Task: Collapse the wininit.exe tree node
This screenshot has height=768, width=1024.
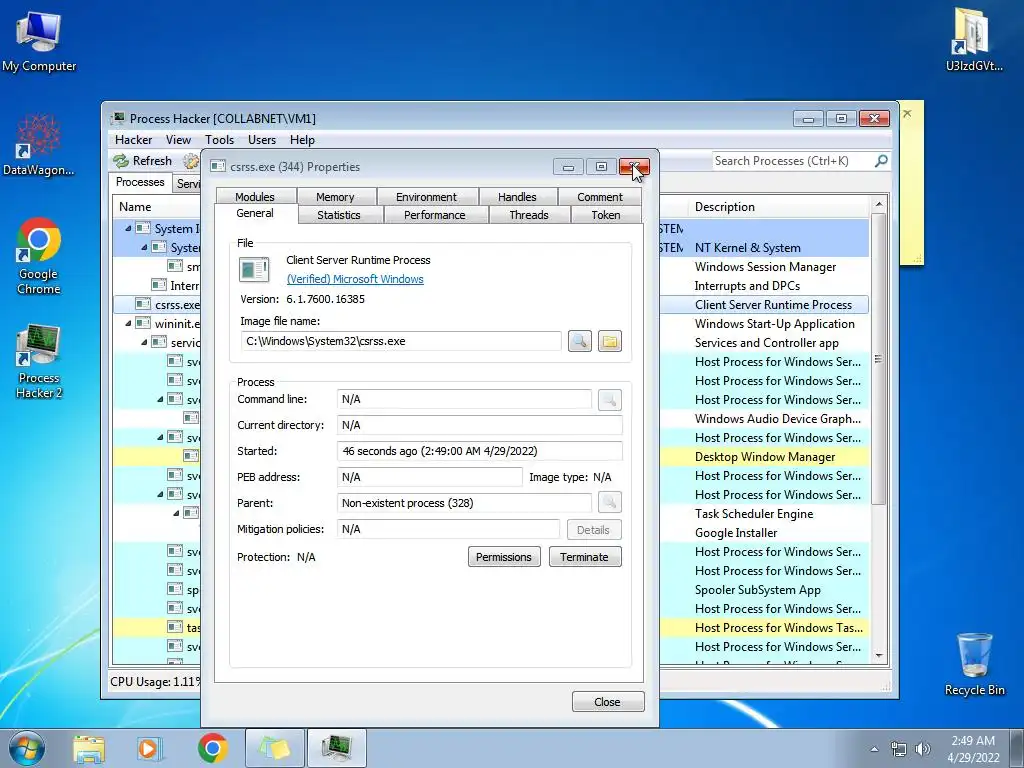Action: (128, 323)
